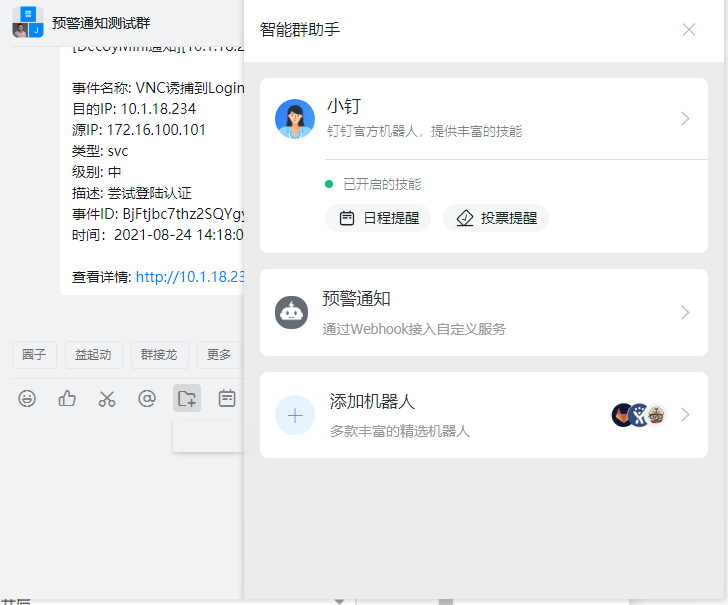Expand the 小钉 robot details chevron
This screenshot has width=728, height=605.
(x=685, y=119)
